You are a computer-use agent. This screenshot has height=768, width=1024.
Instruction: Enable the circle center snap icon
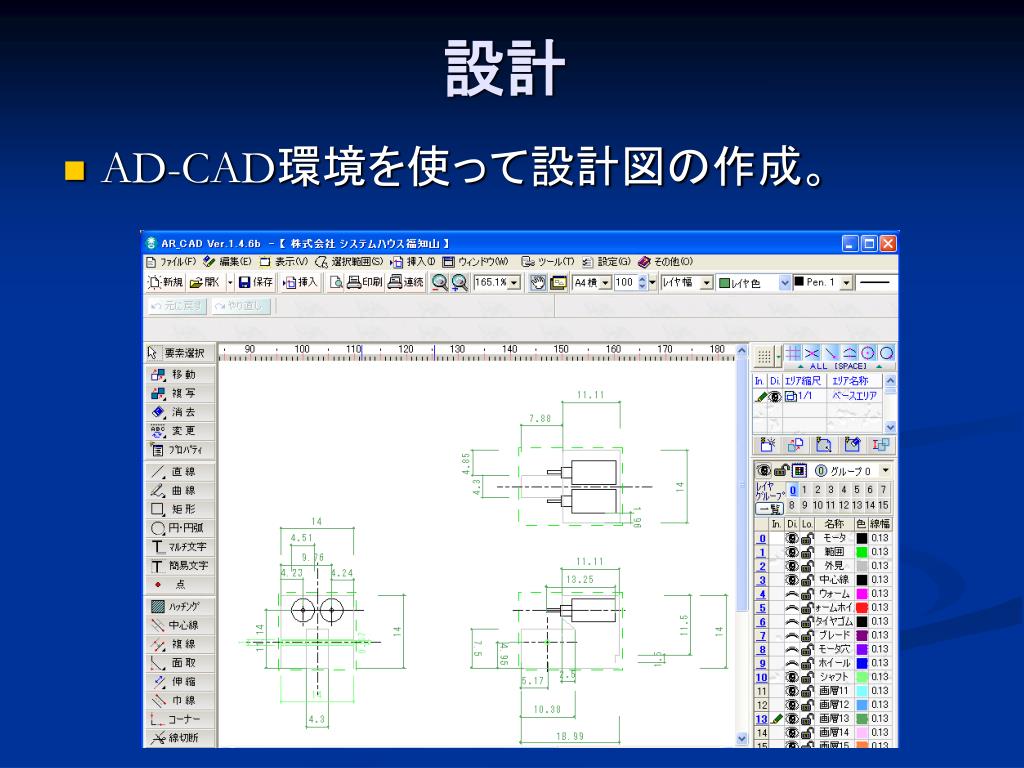tap(868, 353)
